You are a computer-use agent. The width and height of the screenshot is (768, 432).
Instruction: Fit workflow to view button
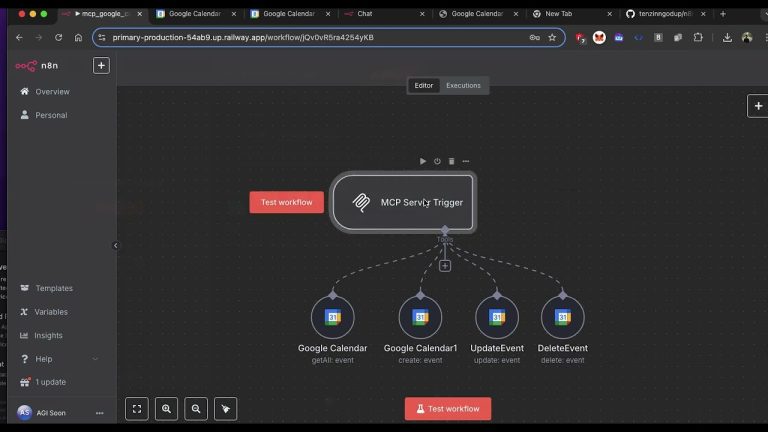tap(137, 408)
